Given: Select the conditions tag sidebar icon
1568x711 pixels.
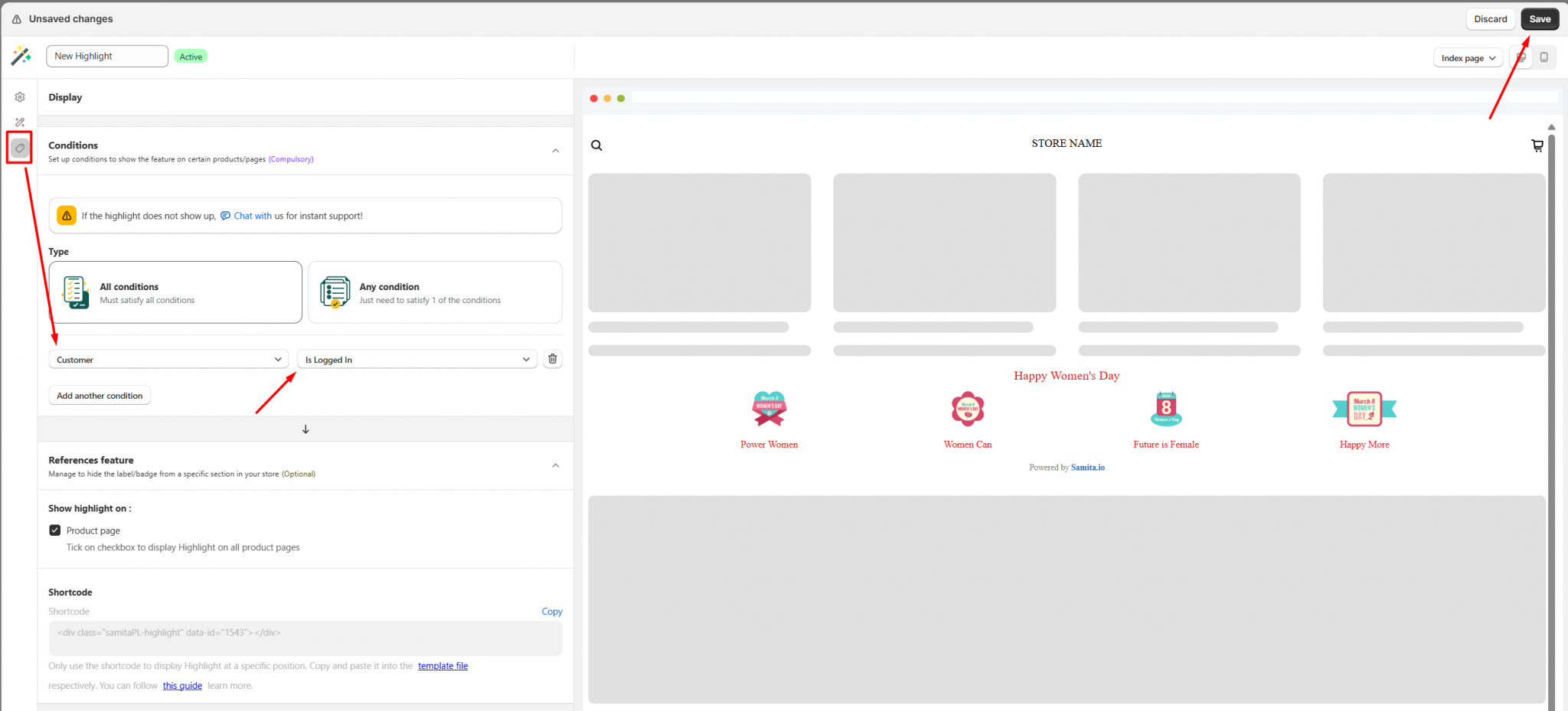Looking at the screenshot, I should click(x=20, y=148).
